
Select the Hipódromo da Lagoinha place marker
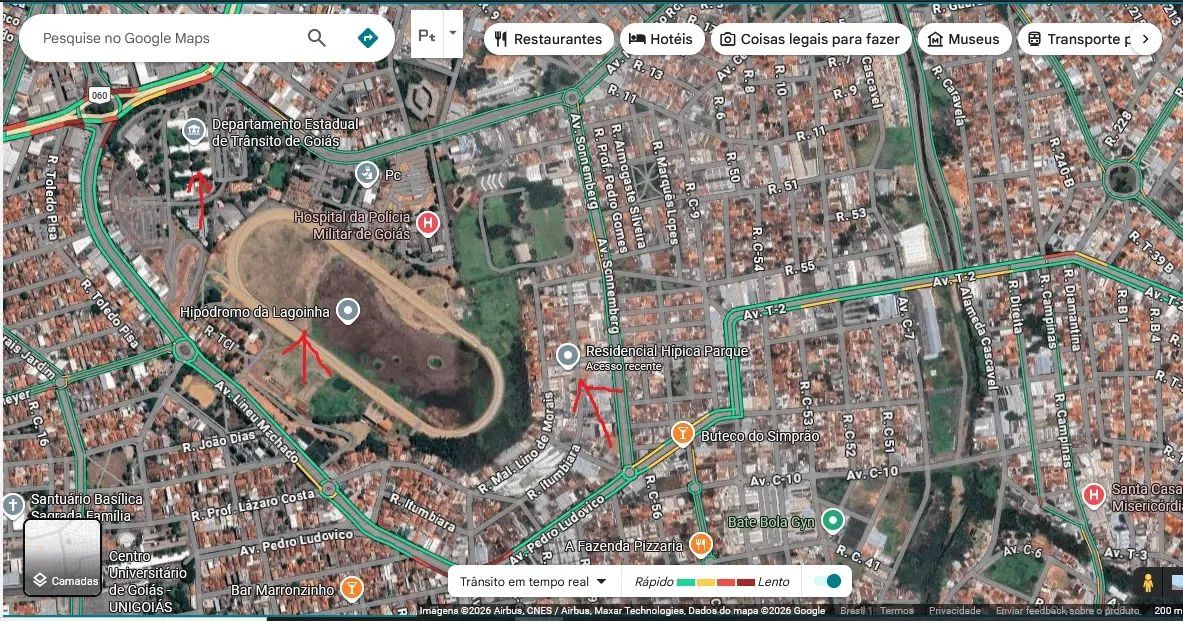[x=347, y=311]
